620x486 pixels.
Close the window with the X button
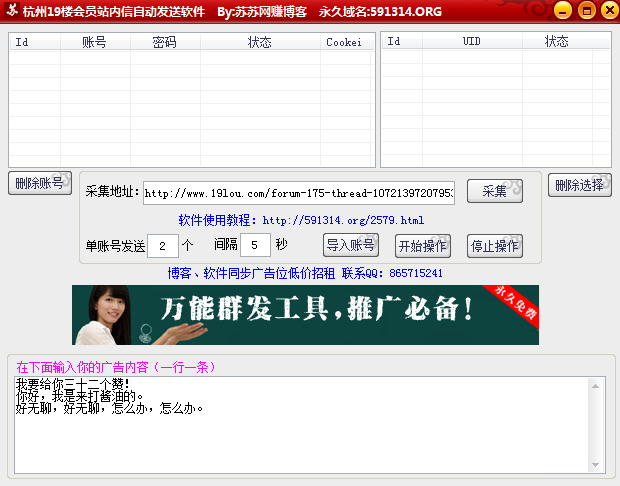(x=610, y=11)
